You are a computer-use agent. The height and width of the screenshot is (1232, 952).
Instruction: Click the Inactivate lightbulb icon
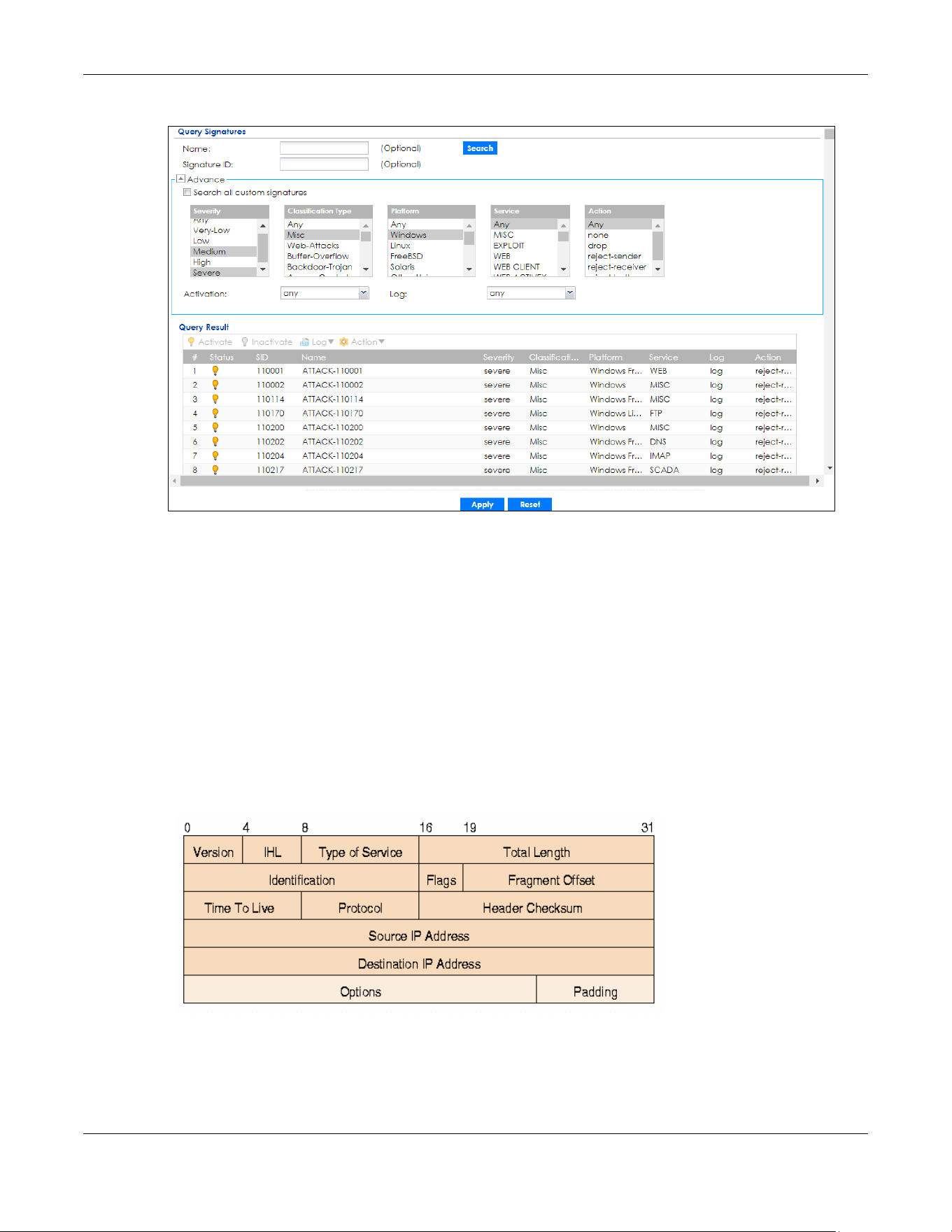pos(245,342)
